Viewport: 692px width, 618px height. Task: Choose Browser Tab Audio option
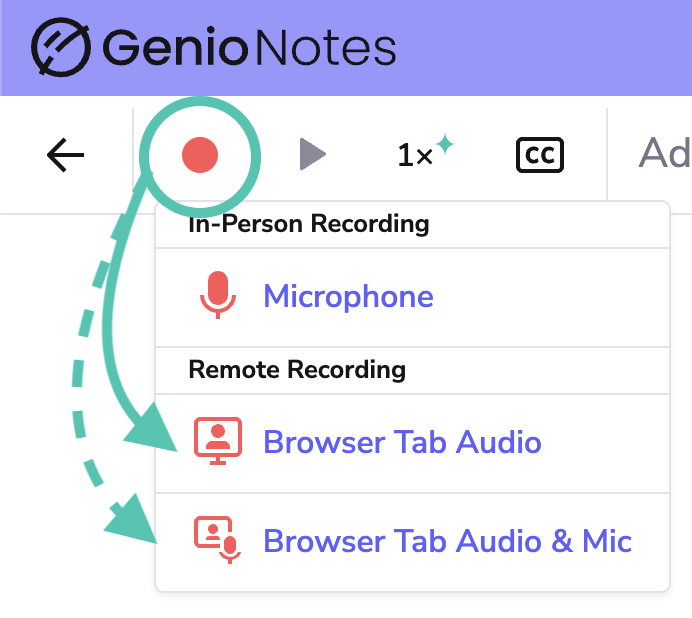click(413, 443)
